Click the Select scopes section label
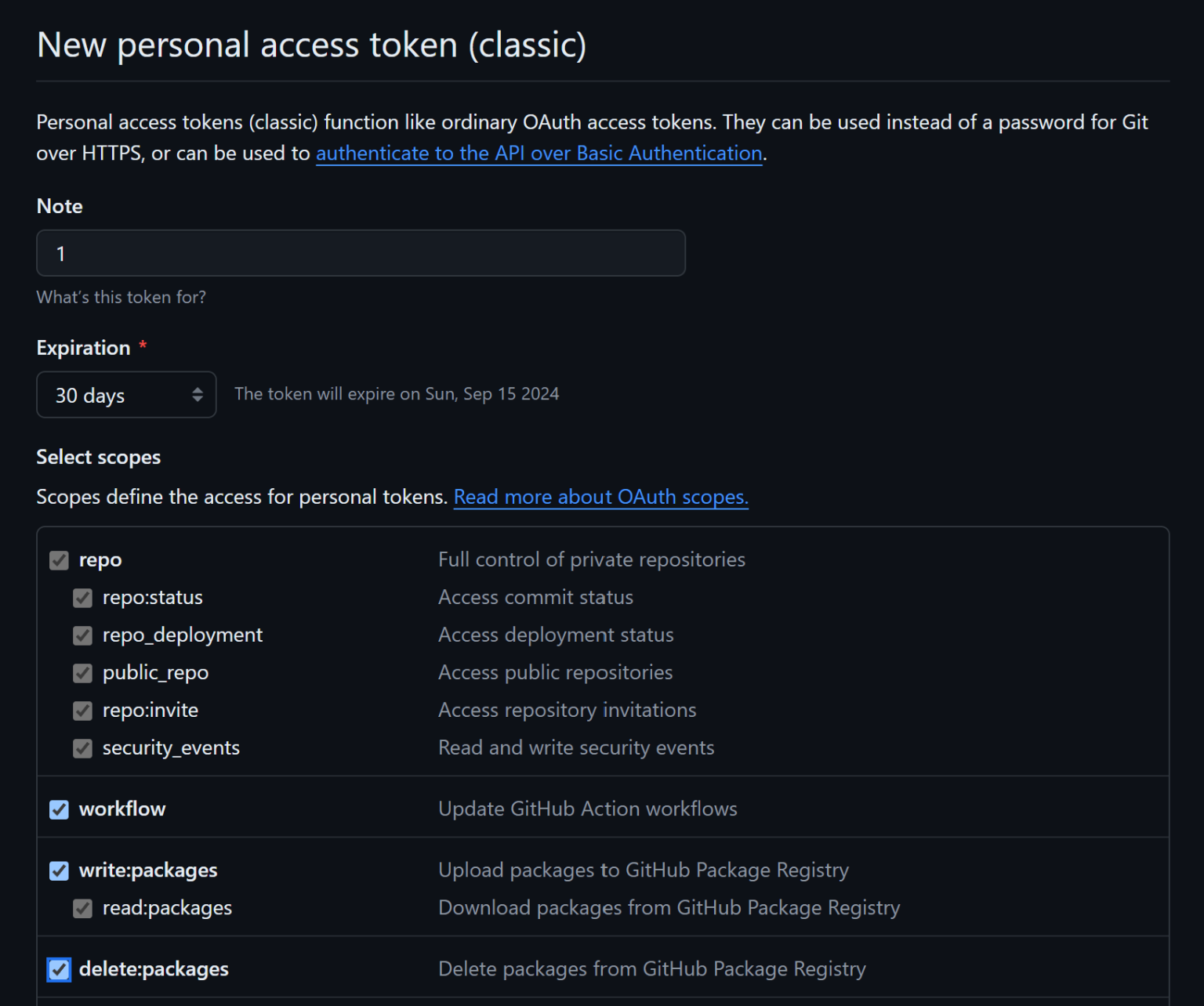The width and height of the screenshot is (1204, 1006). click(98, 457)
